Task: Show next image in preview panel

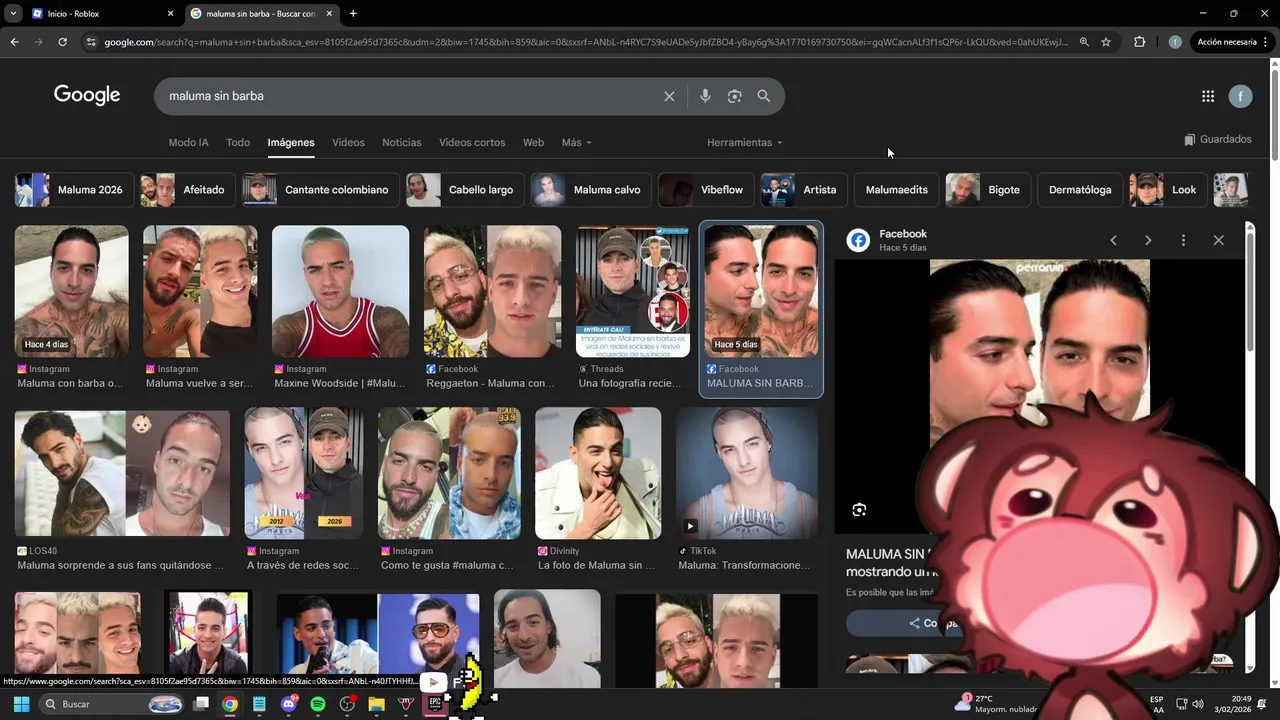Action: tap(1148, 240)
